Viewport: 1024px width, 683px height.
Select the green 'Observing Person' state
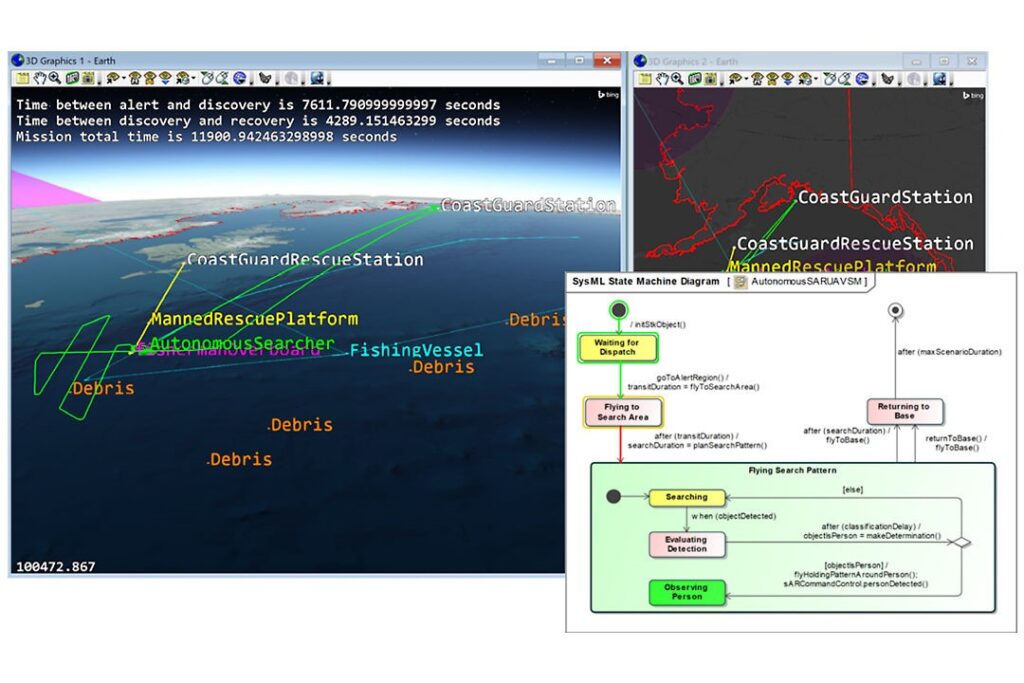click(x=685, y=592)
